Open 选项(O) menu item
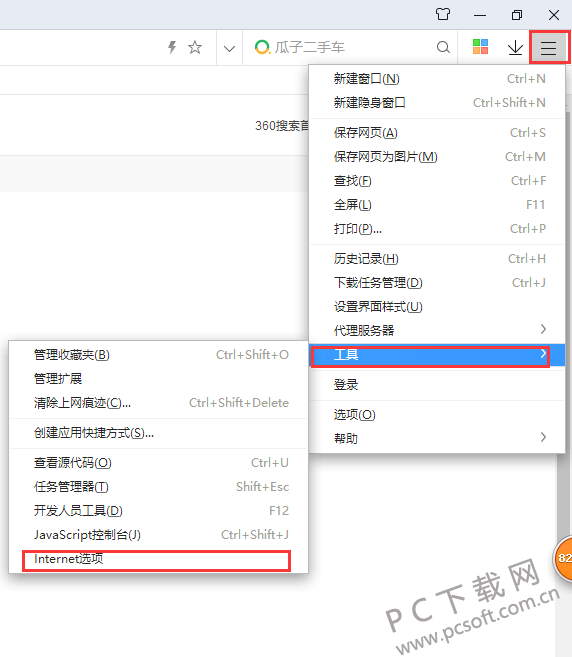Viewport: 572px width, 657px height. pos(437,415)
